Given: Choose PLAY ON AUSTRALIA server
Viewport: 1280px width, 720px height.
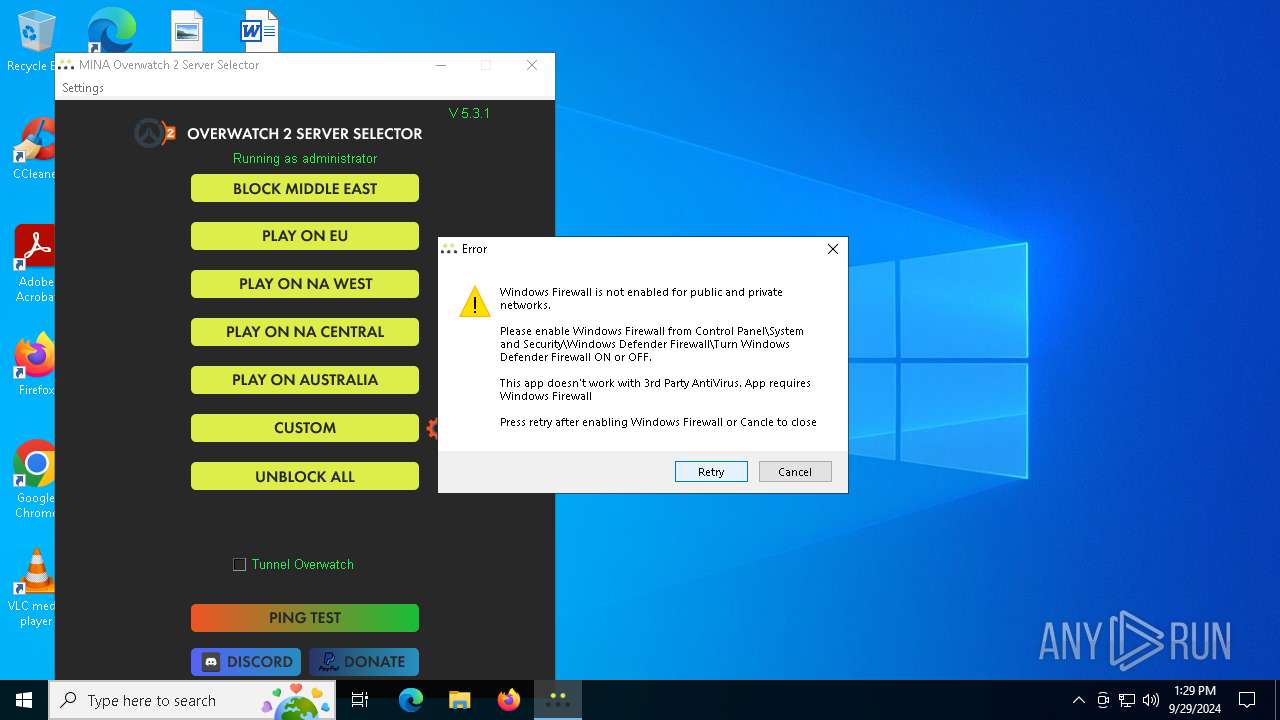Looking at the screenshot, I should tap(305, 380).
